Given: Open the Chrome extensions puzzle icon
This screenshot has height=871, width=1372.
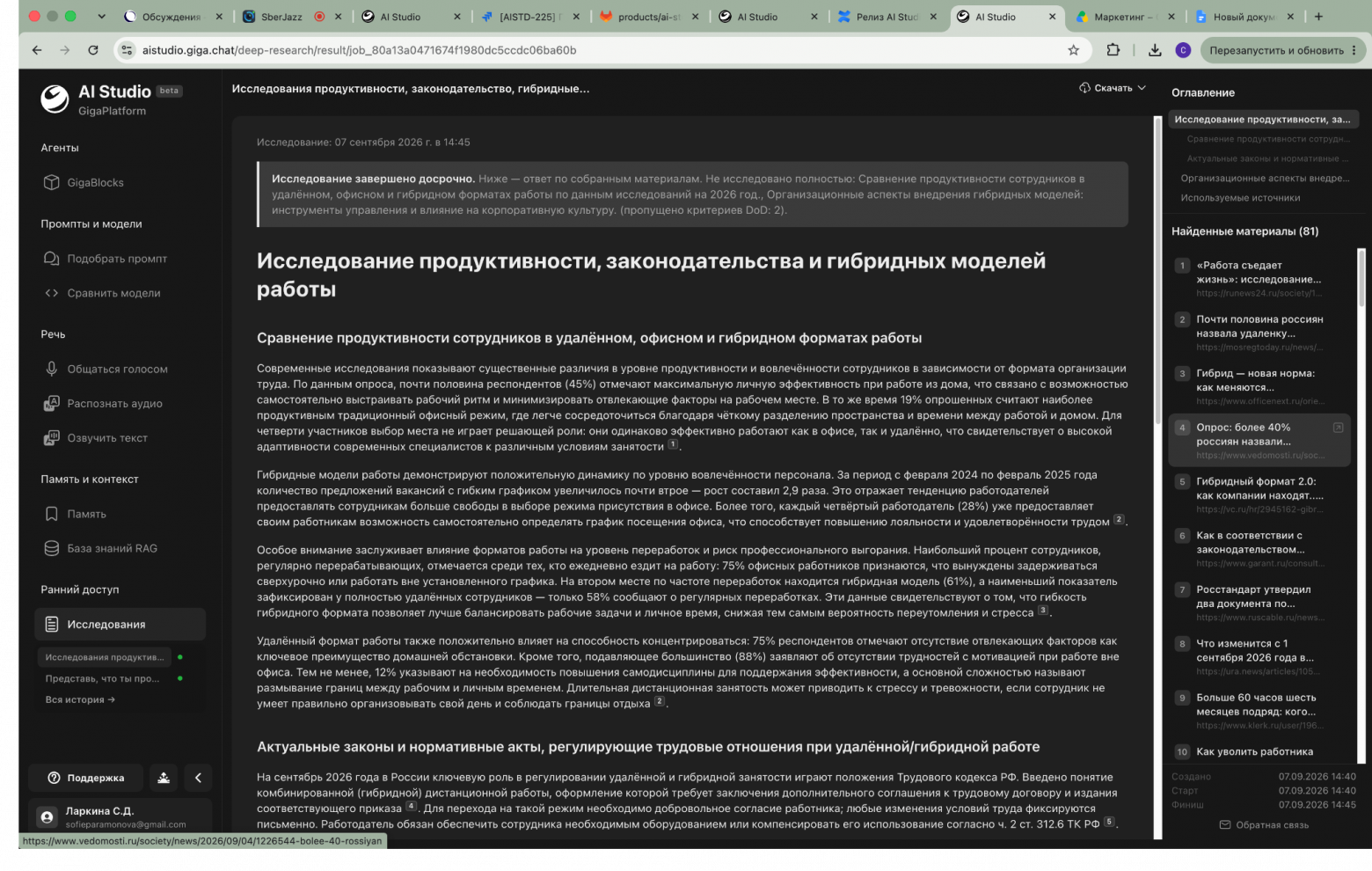Looking at the screenshot, I should (1113, 50).
